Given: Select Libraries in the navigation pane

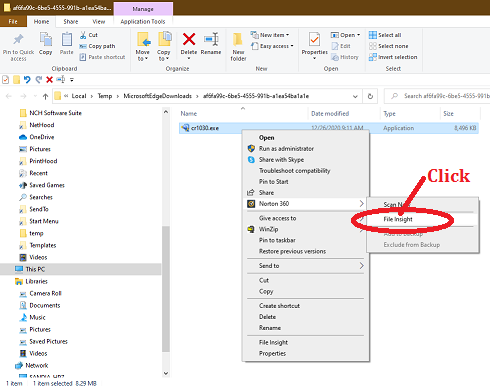Looking at the screenshot, I should click(x=36, y=281).
